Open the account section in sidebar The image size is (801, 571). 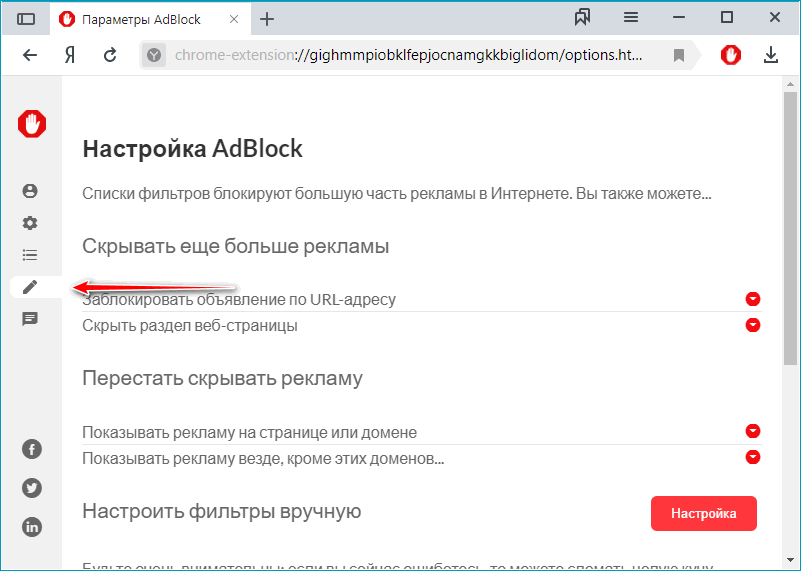[30, 191]
